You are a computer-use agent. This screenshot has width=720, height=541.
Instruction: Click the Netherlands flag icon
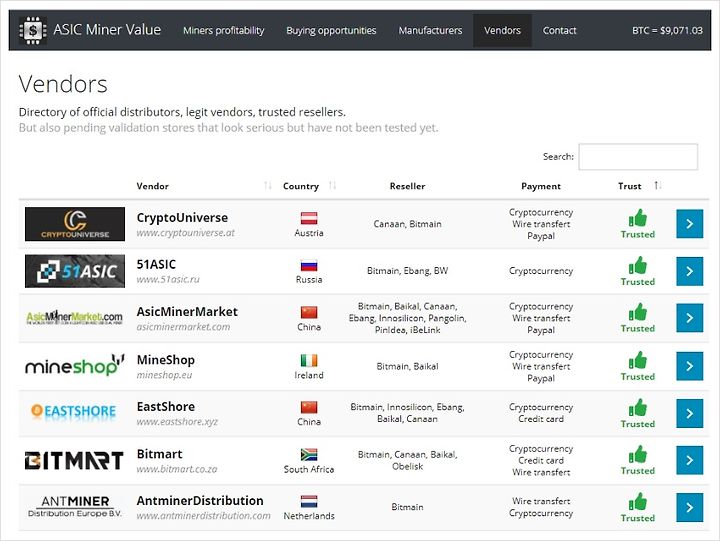[x=309, y=501]
